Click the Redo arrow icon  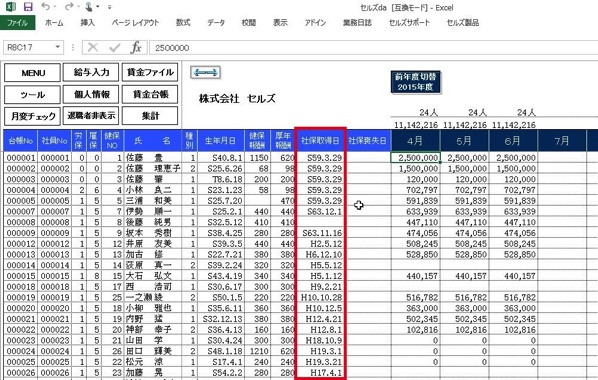pyautogui.click(x=69, y=6)
